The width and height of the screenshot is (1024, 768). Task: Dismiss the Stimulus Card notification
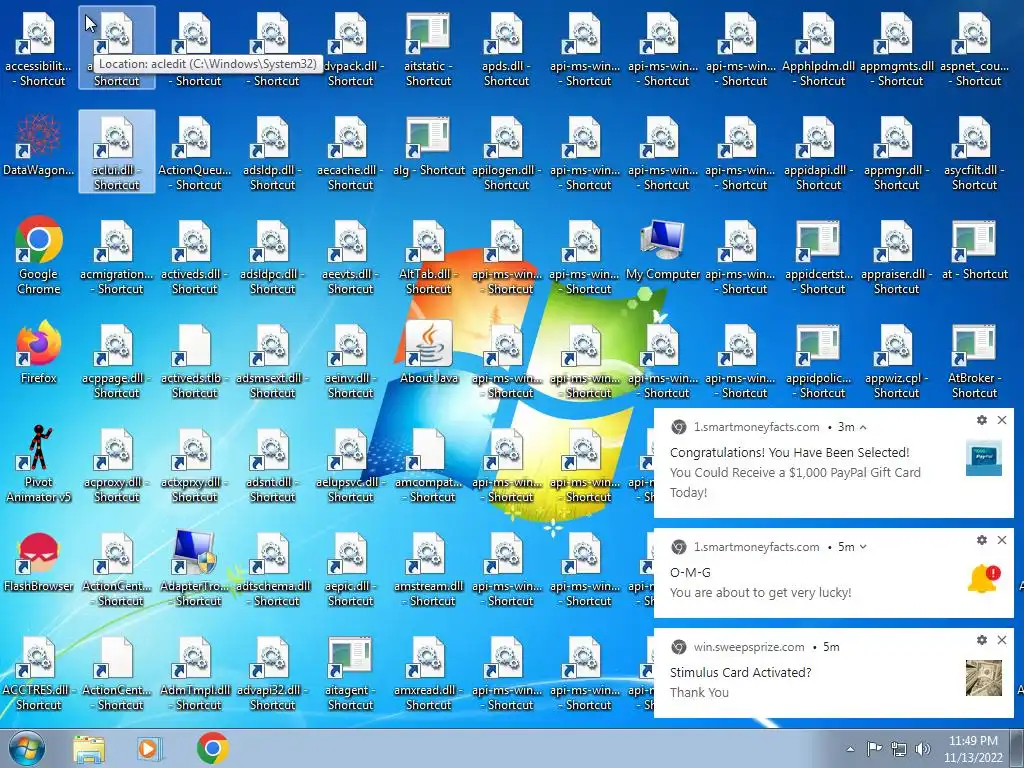[x=1002, y=640]
